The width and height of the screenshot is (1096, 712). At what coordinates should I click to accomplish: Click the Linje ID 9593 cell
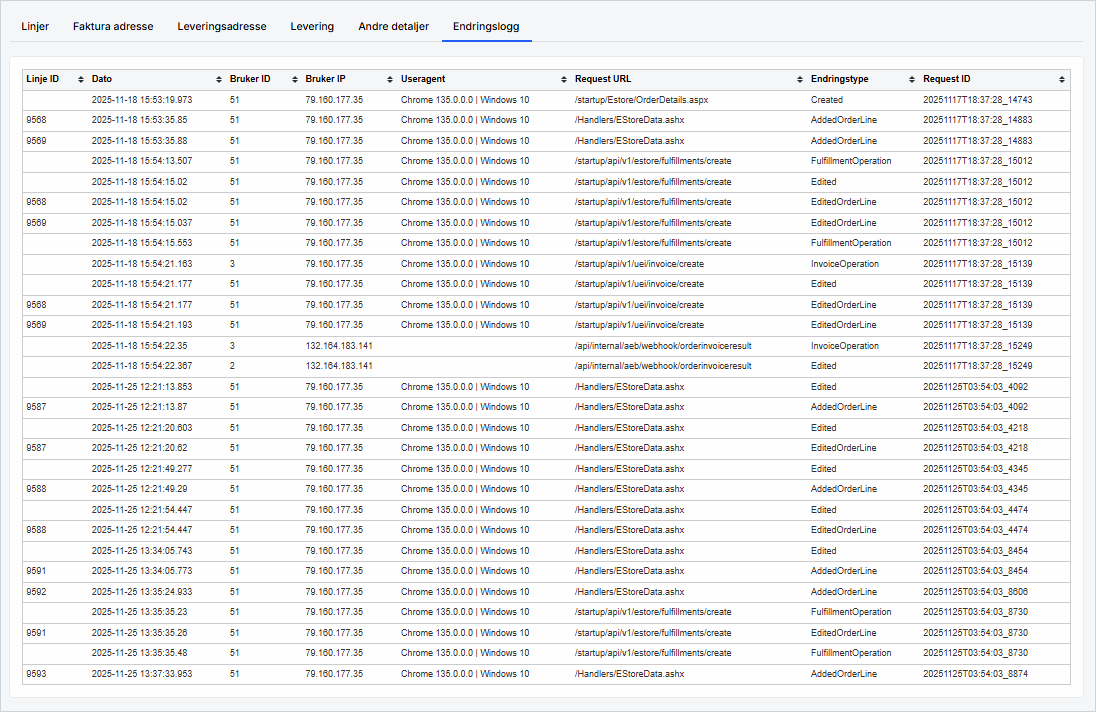[36, 674]
